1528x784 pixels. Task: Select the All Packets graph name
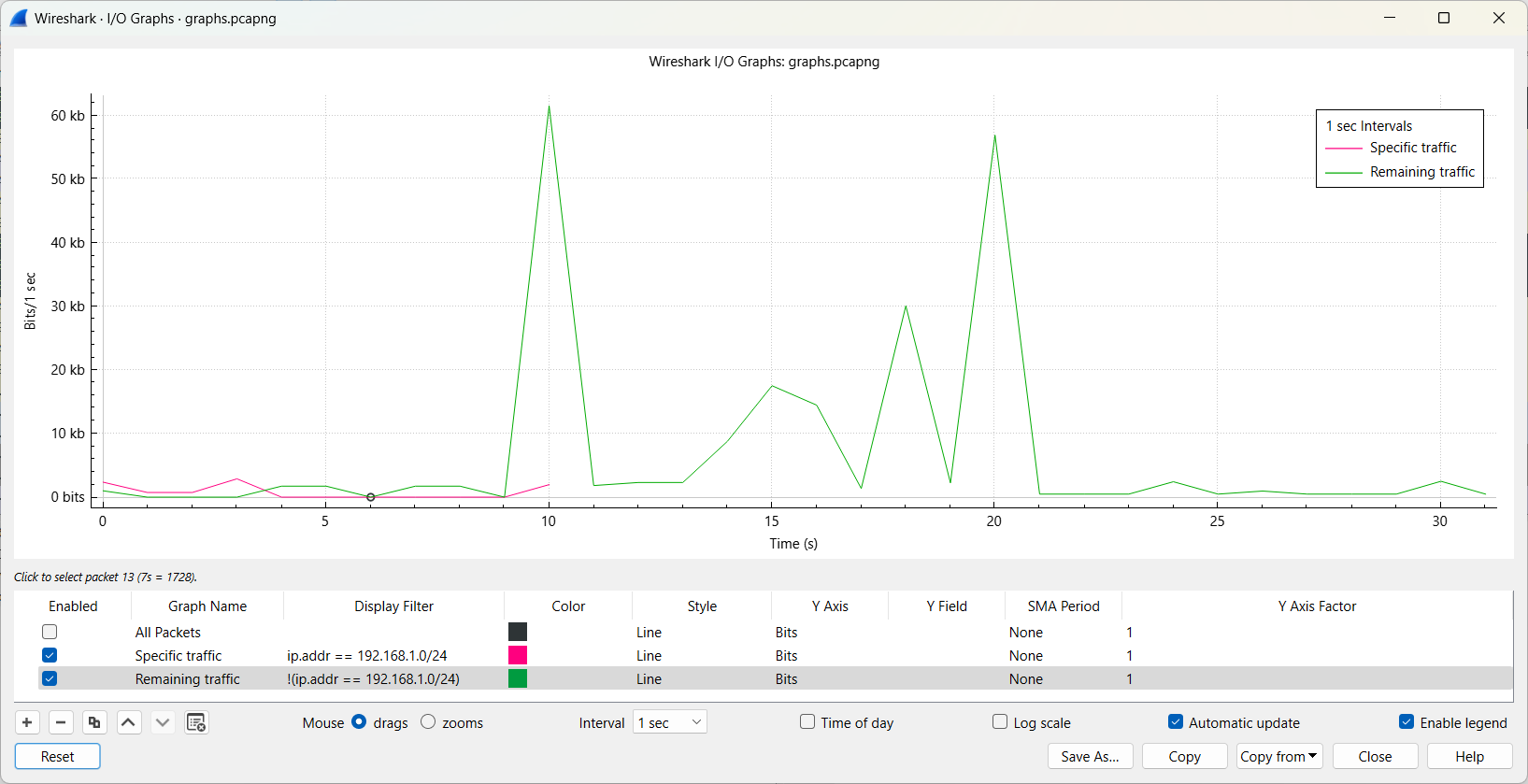(x=168, y=633)
